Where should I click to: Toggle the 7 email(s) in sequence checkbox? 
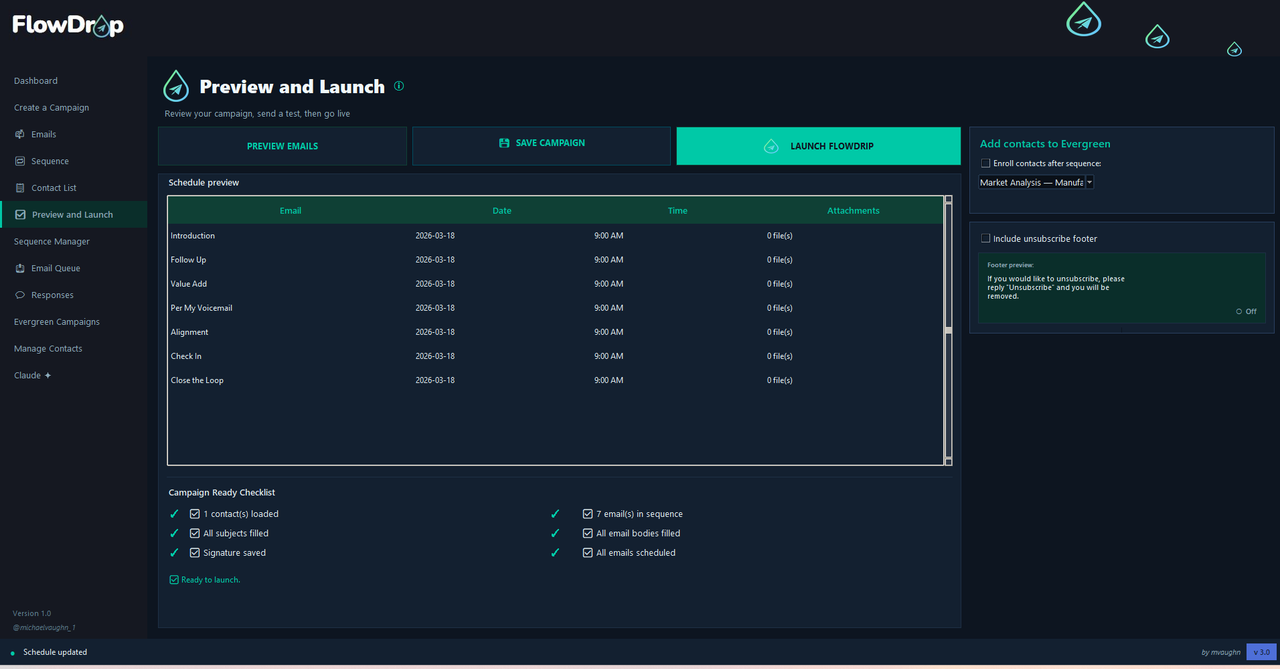point(588,514)
